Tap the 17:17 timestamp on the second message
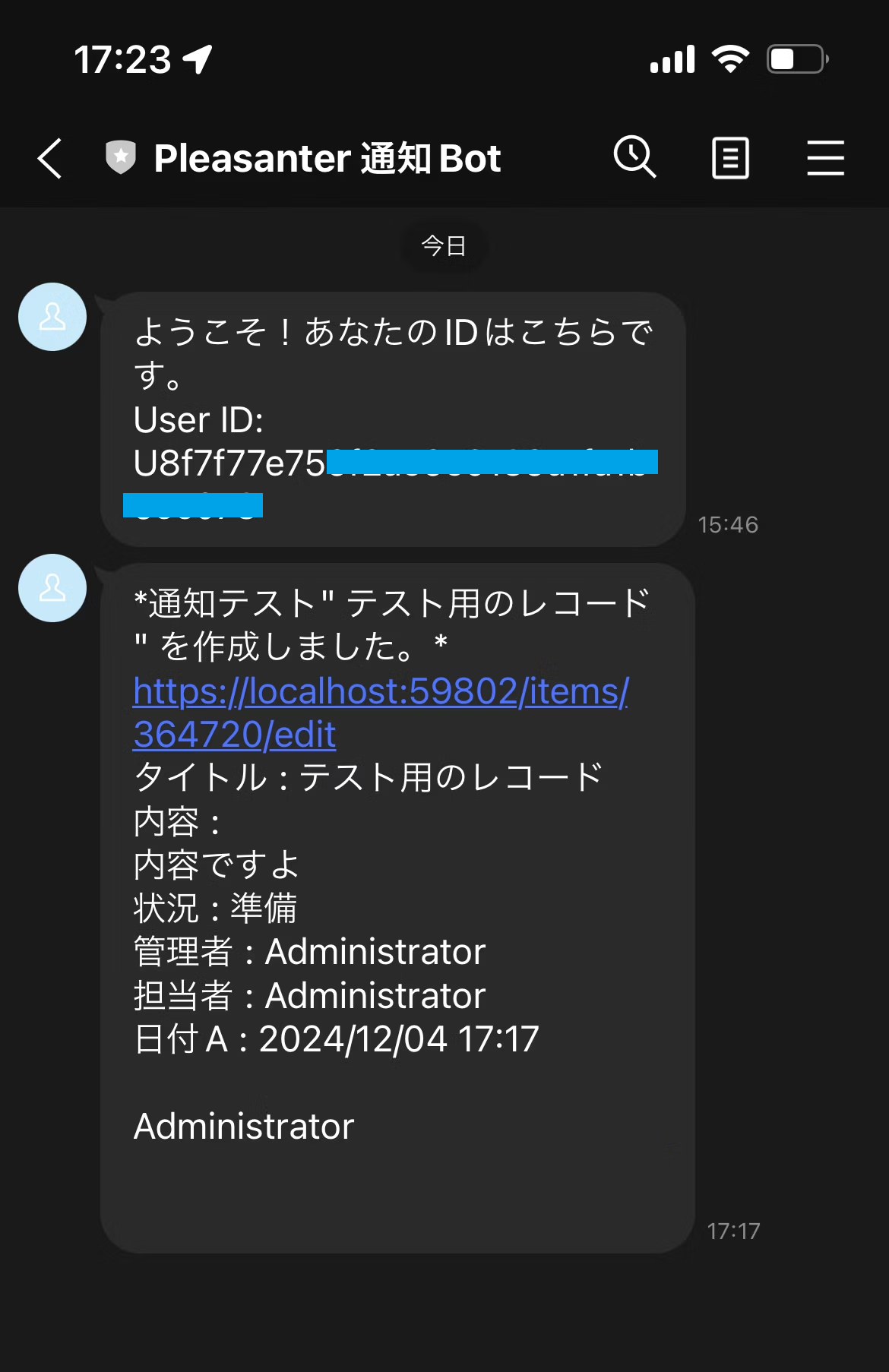This screenshot has height=1372, width=889. [733, 1231]
